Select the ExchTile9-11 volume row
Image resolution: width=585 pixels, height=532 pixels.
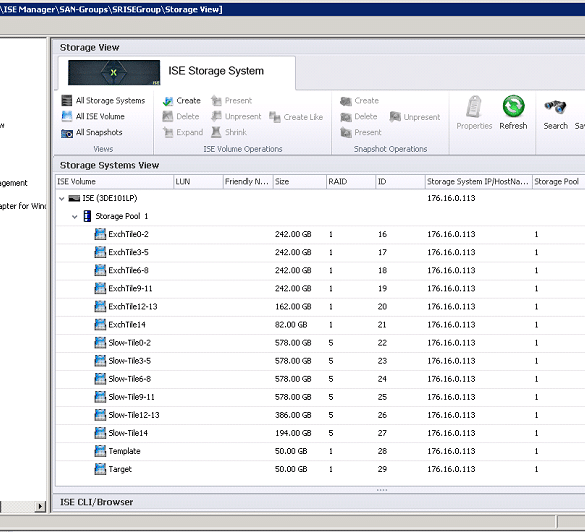(320, 289)
